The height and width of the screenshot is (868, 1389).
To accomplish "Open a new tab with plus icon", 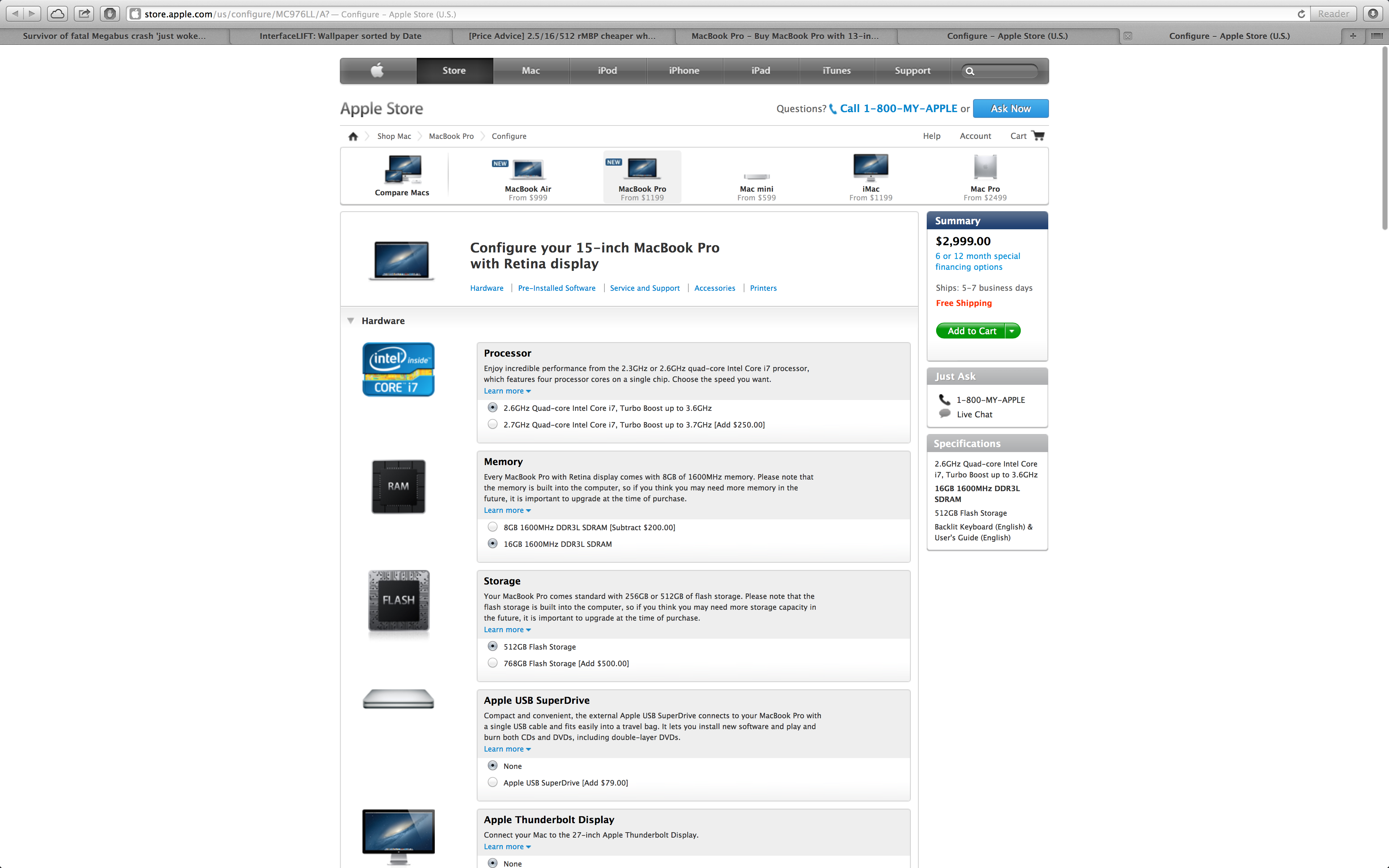I will [1353, 35].
